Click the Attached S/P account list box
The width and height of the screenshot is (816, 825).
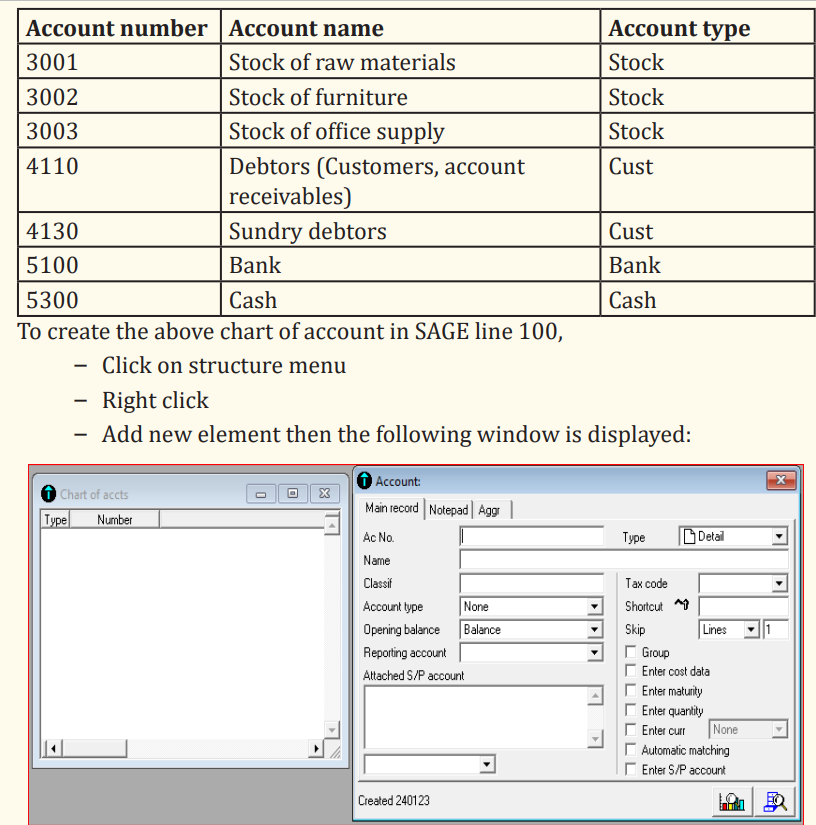click(x=476, y=717)
